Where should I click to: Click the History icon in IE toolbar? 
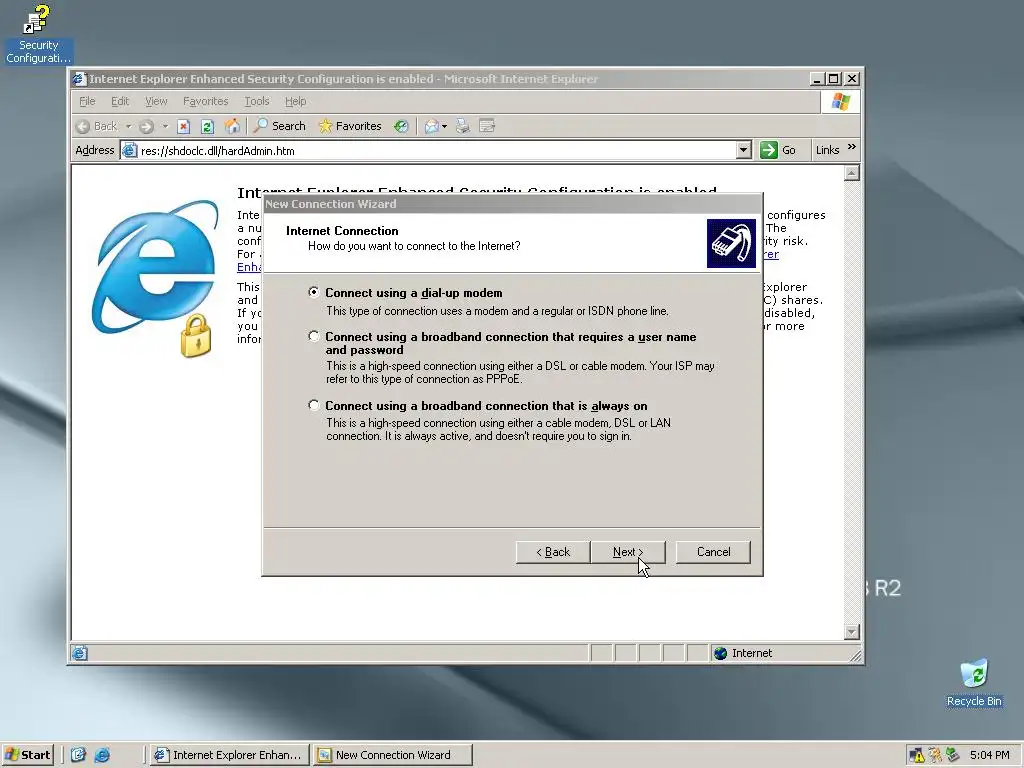(401, 126)
